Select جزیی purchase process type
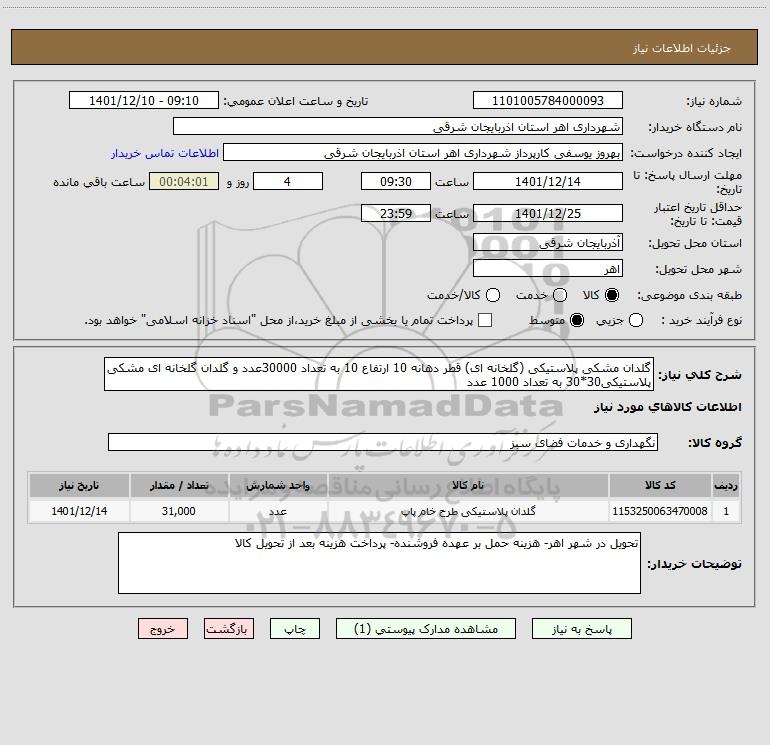The image size is (770, 745). point(636,320)
